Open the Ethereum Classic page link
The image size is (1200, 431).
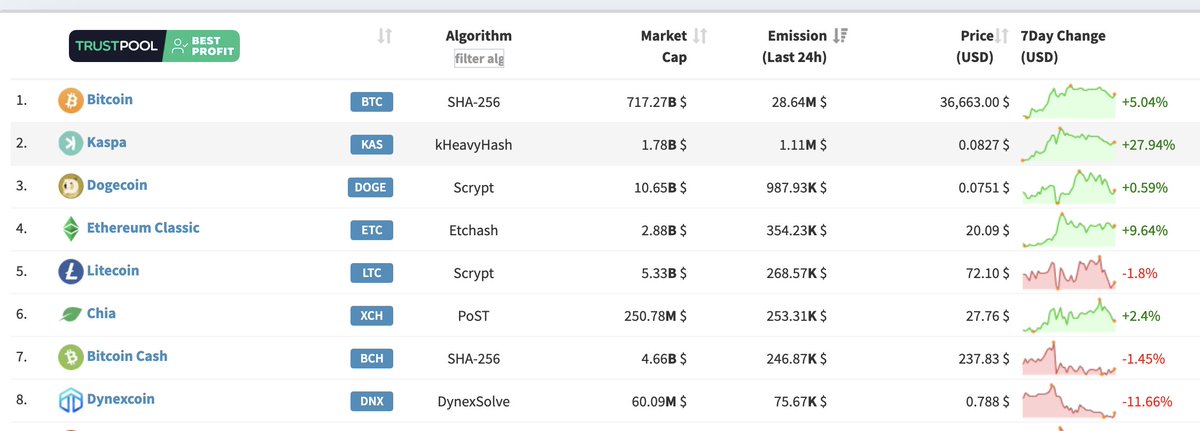(143, 228)
